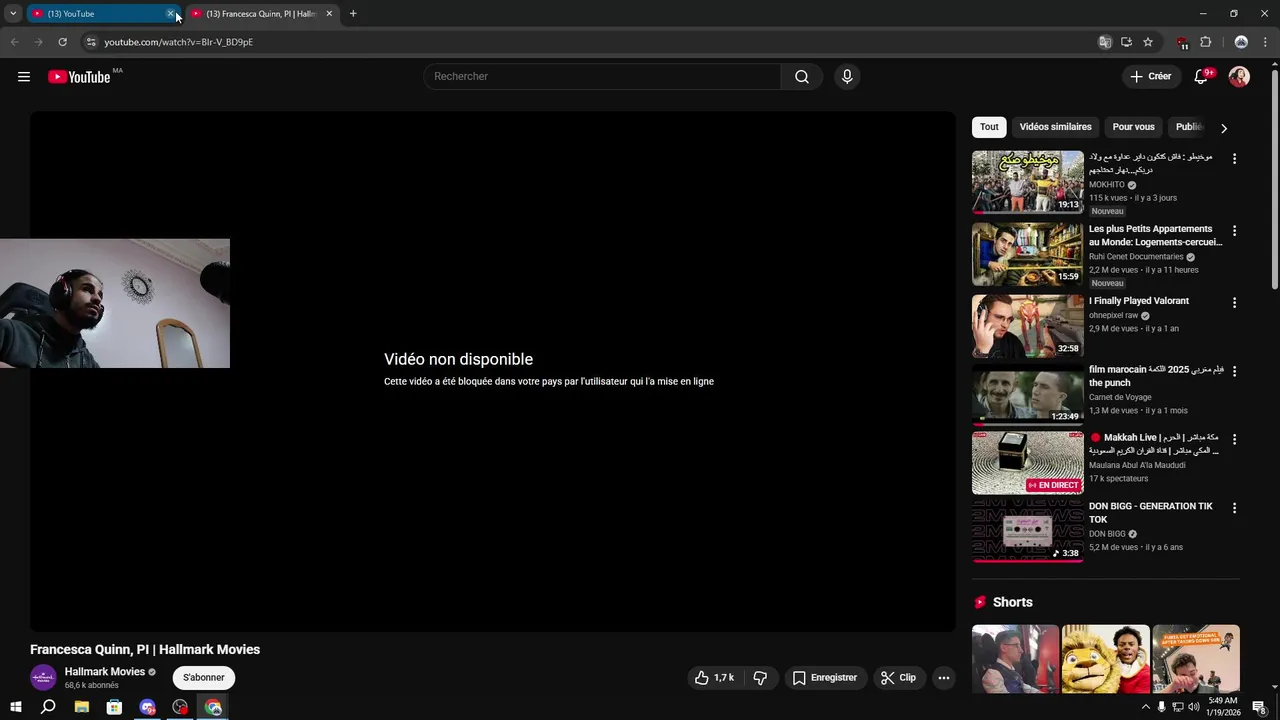This screenshot has width=1280, height=720.
Task: Open Windows Start menu
Action: tap(15, 707)
